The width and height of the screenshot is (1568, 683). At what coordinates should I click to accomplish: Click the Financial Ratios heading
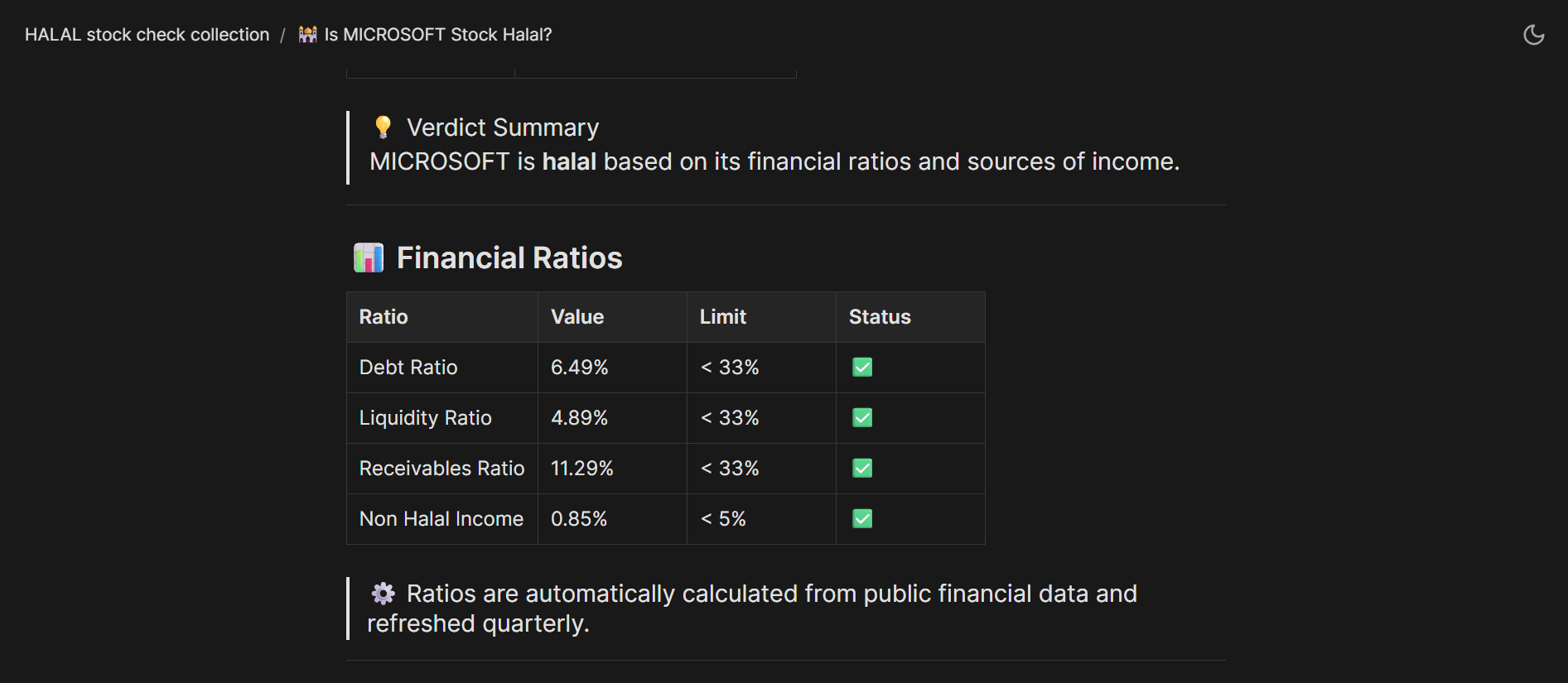point(509,258)
